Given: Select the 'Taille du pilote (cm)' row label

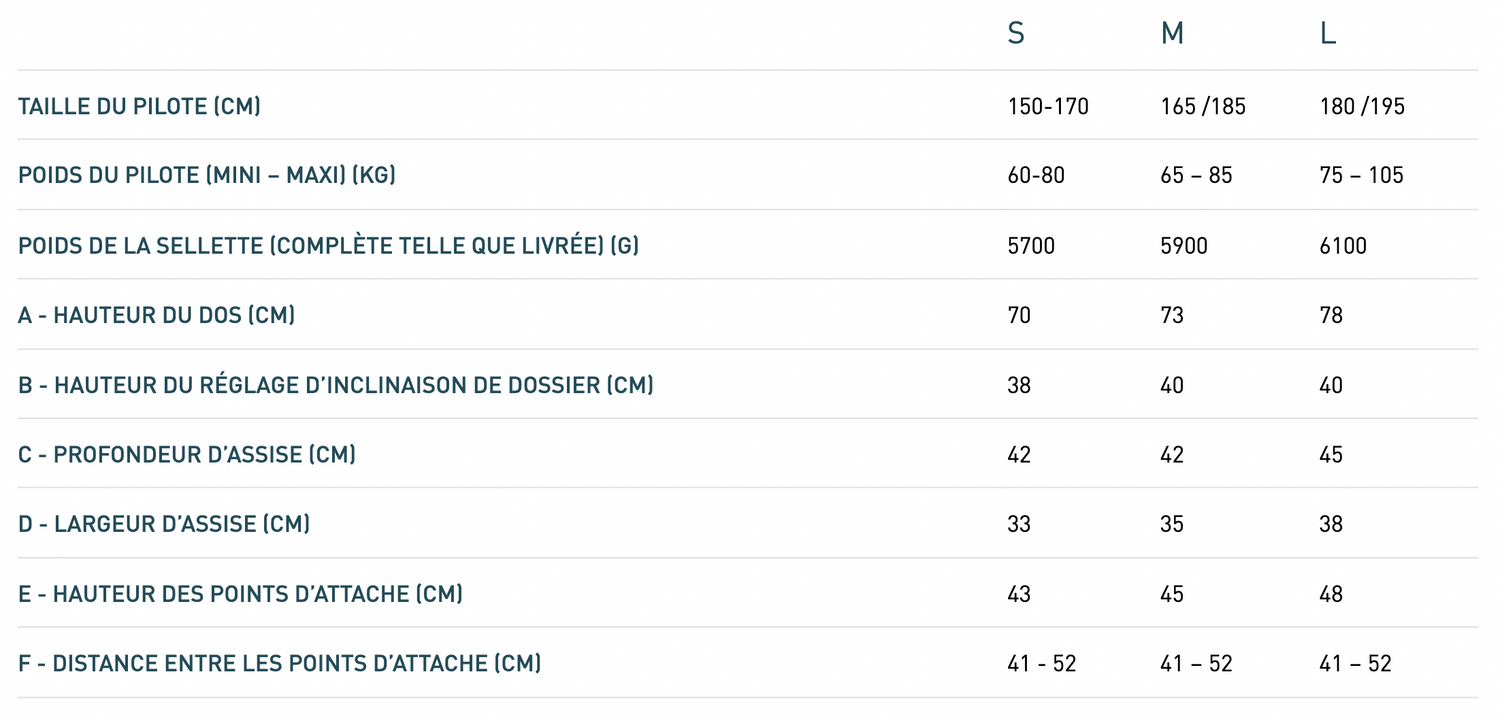Looking at the screenshot, I should point(139,106).
